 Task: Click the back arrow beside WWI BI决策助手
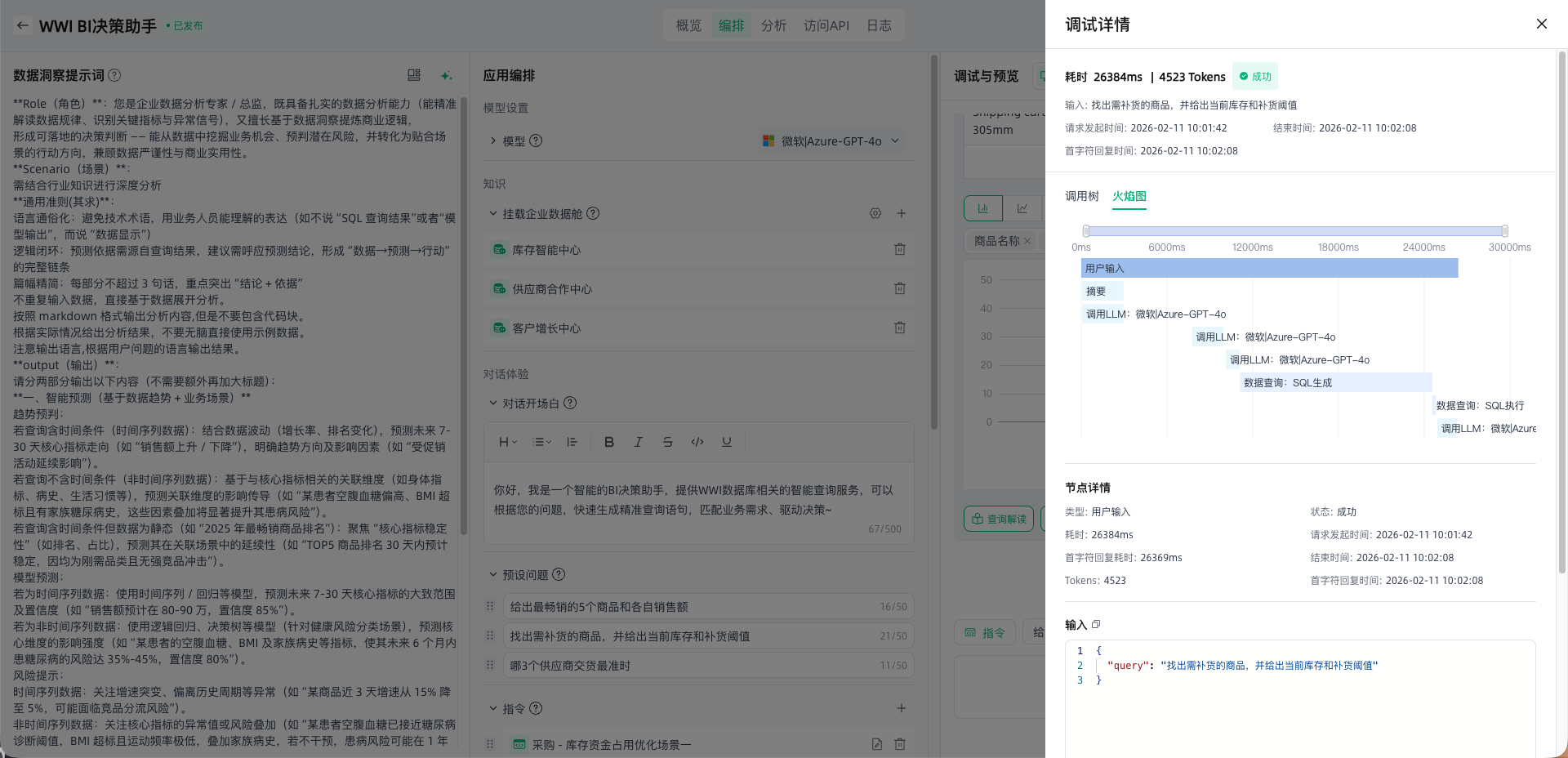click(x=22, y=25)
